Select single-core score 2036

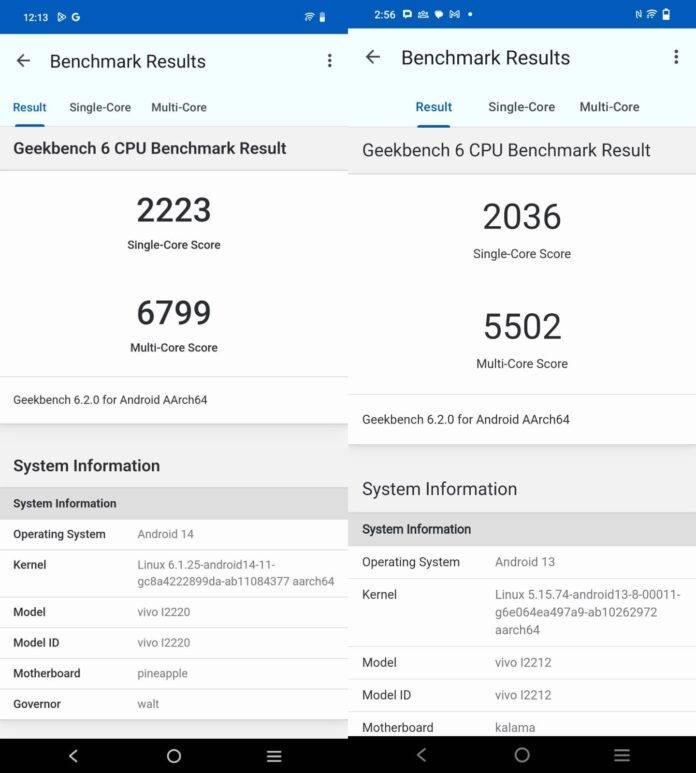pyautogui.click(x=522, y=216)
